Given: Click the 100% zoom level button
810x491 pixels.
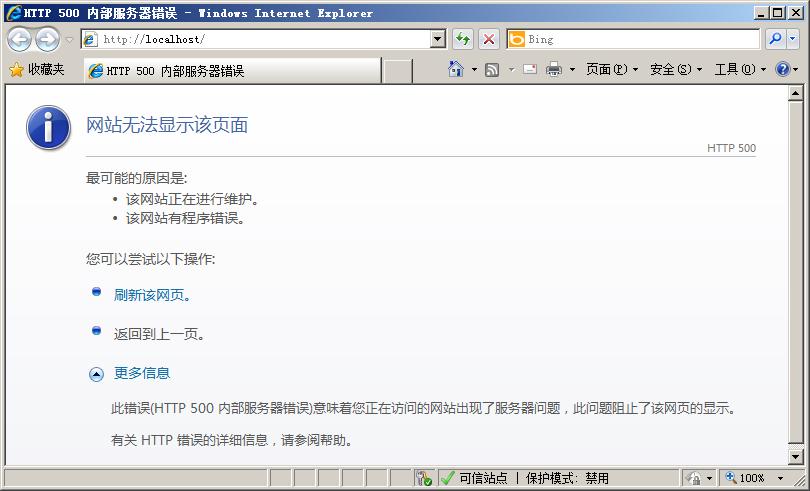Looking at the screenshot, I should 746,478.
